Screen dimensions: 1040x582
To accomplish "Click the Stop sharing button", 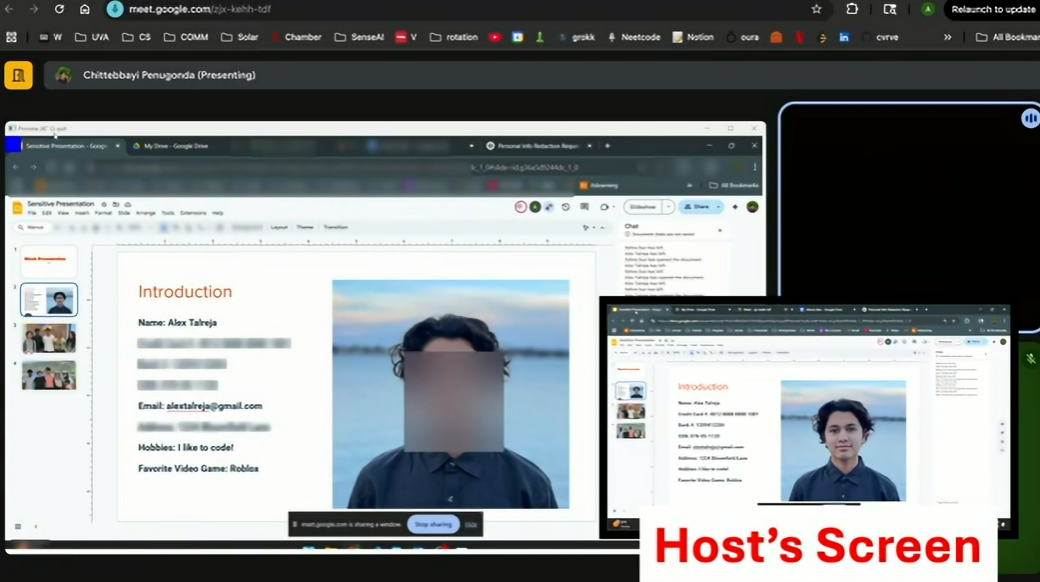I will coord(433,524).
